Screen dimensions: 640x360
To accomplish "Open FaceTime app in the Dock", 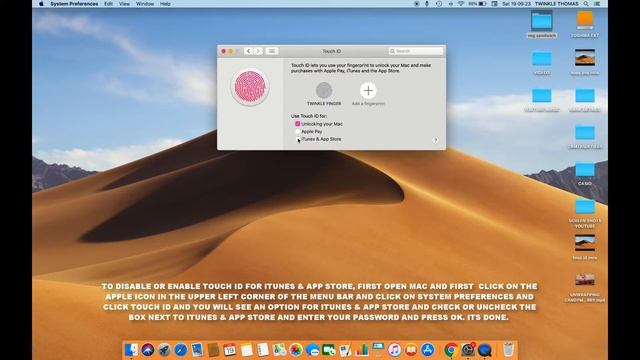I will point(329,350).
